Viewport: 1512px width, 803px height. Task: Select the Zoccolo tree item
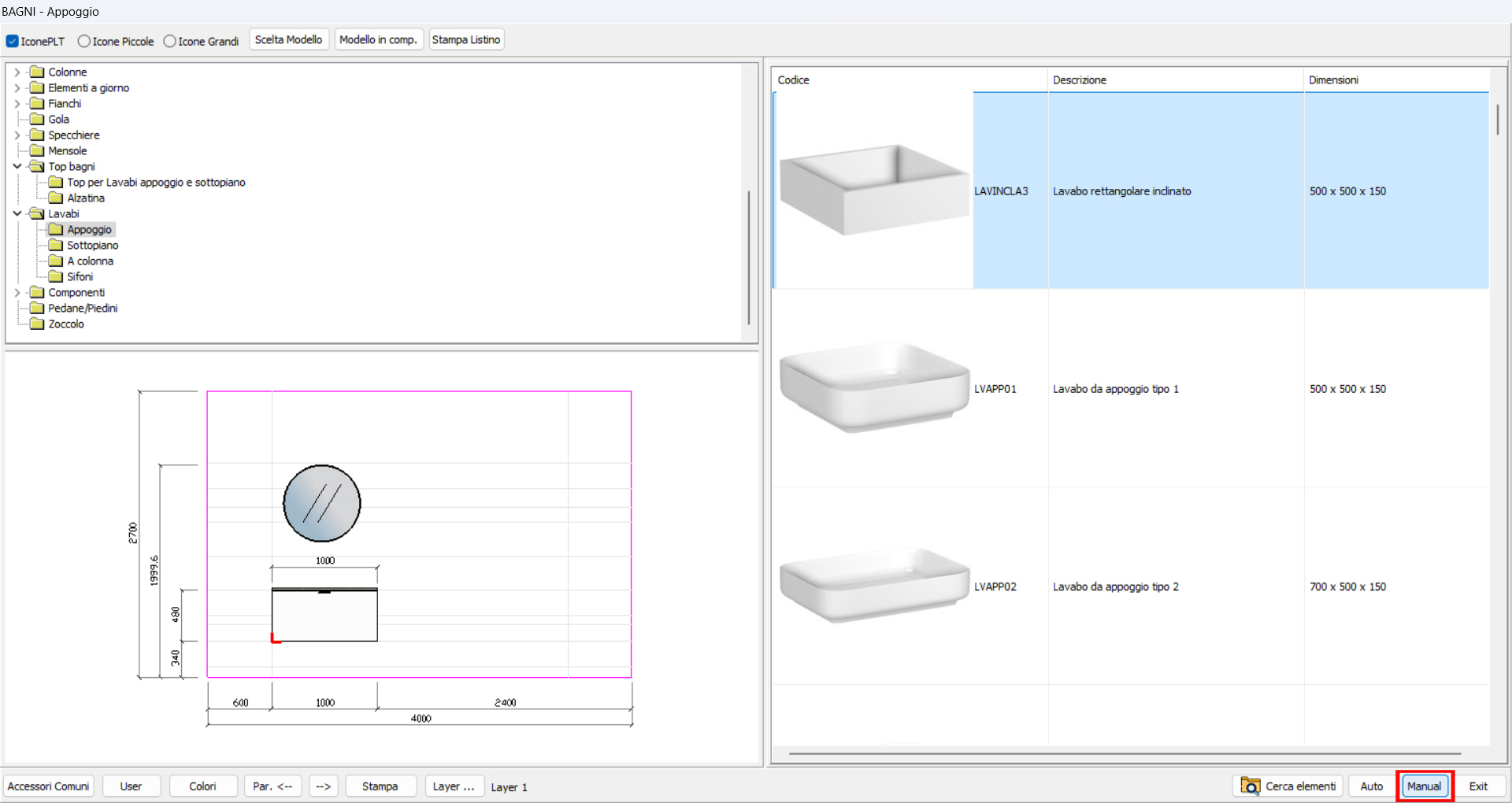pyautogui.click(x=66, y=324)
